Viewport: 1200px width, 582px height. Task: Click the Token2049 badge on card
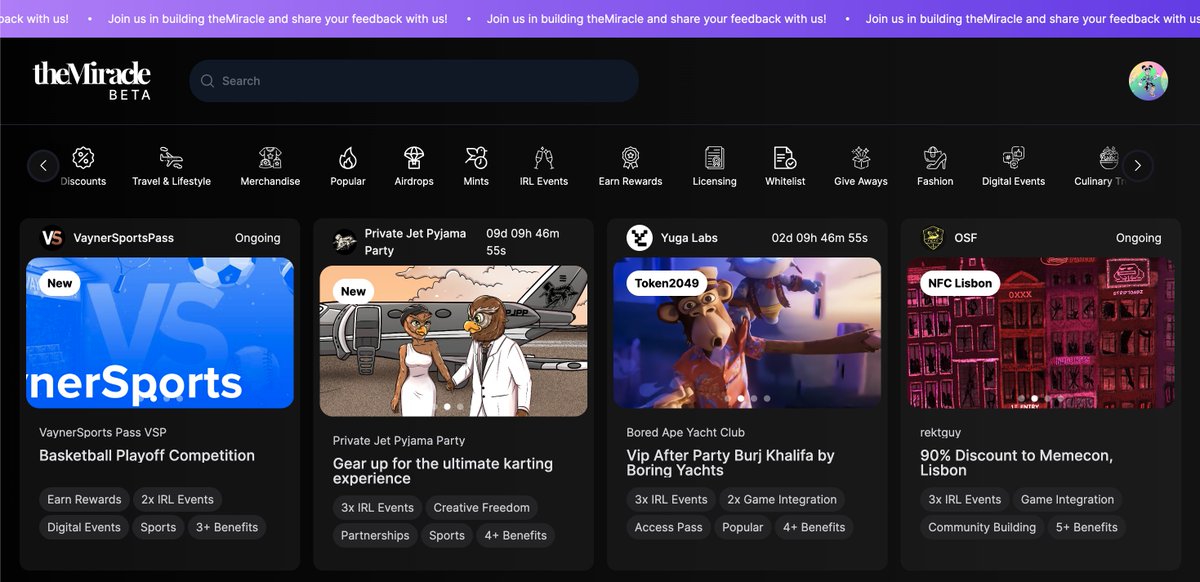(666, 283)
